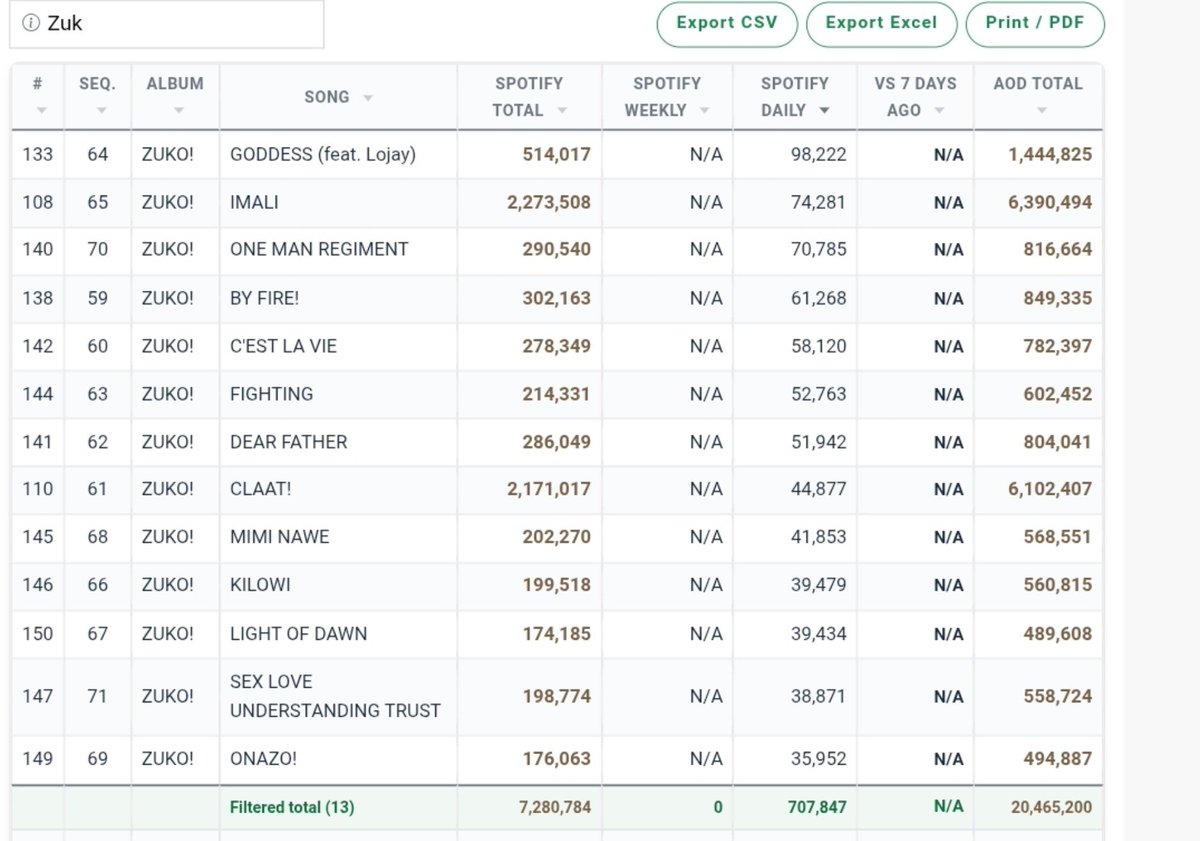Select the ONAZO! song cell
Screen dimensions: 1200x841
coord(339,759)
